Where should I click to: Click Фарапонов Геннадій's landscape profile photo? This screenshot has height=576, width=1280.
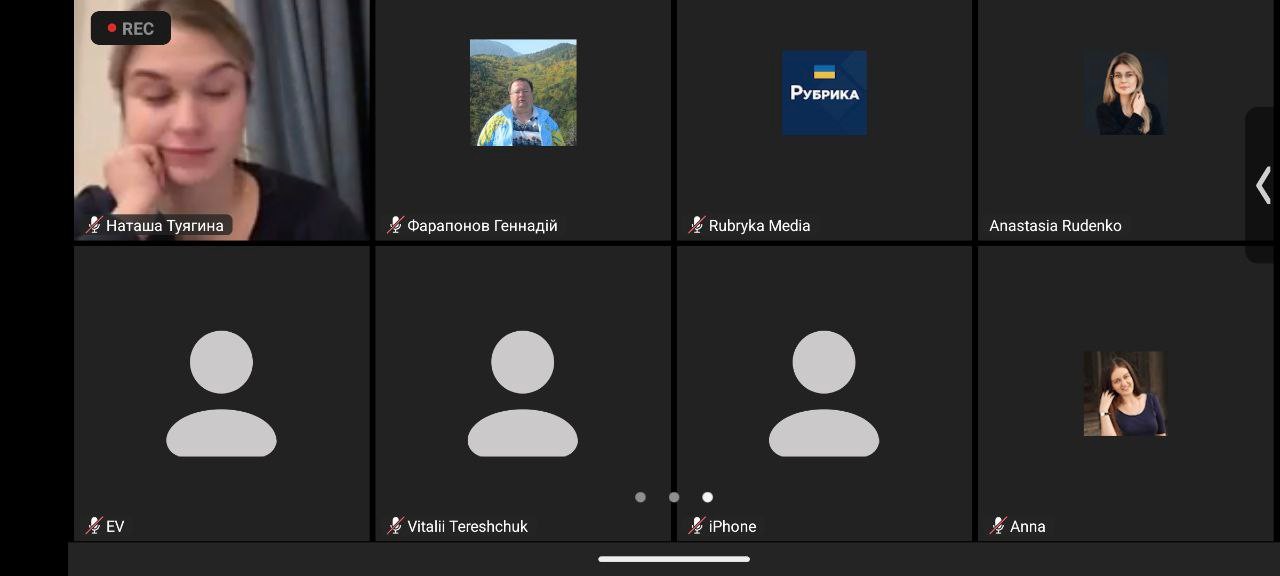point(523,93)
